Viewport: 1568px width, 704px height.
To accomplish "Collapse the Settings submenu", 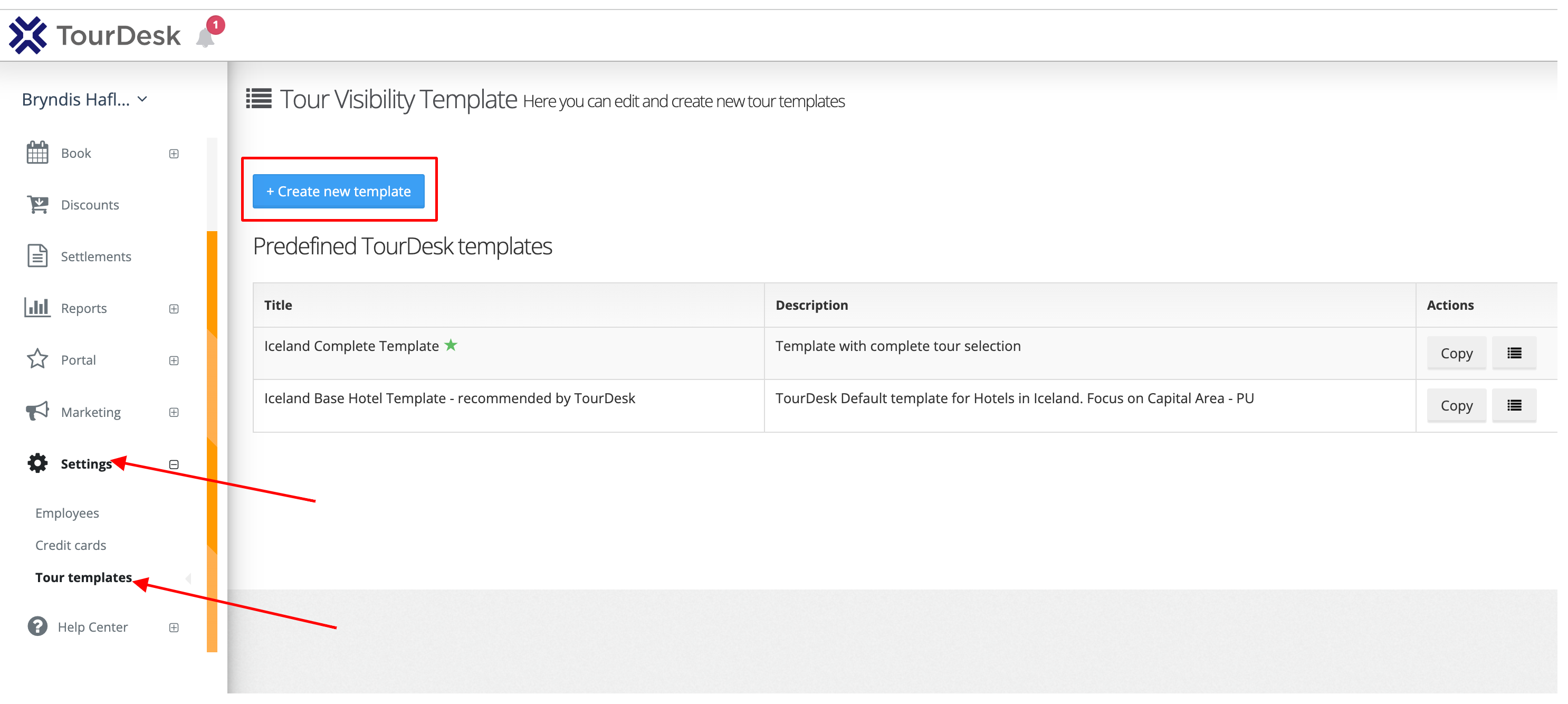I will click(x=174, y=464).
